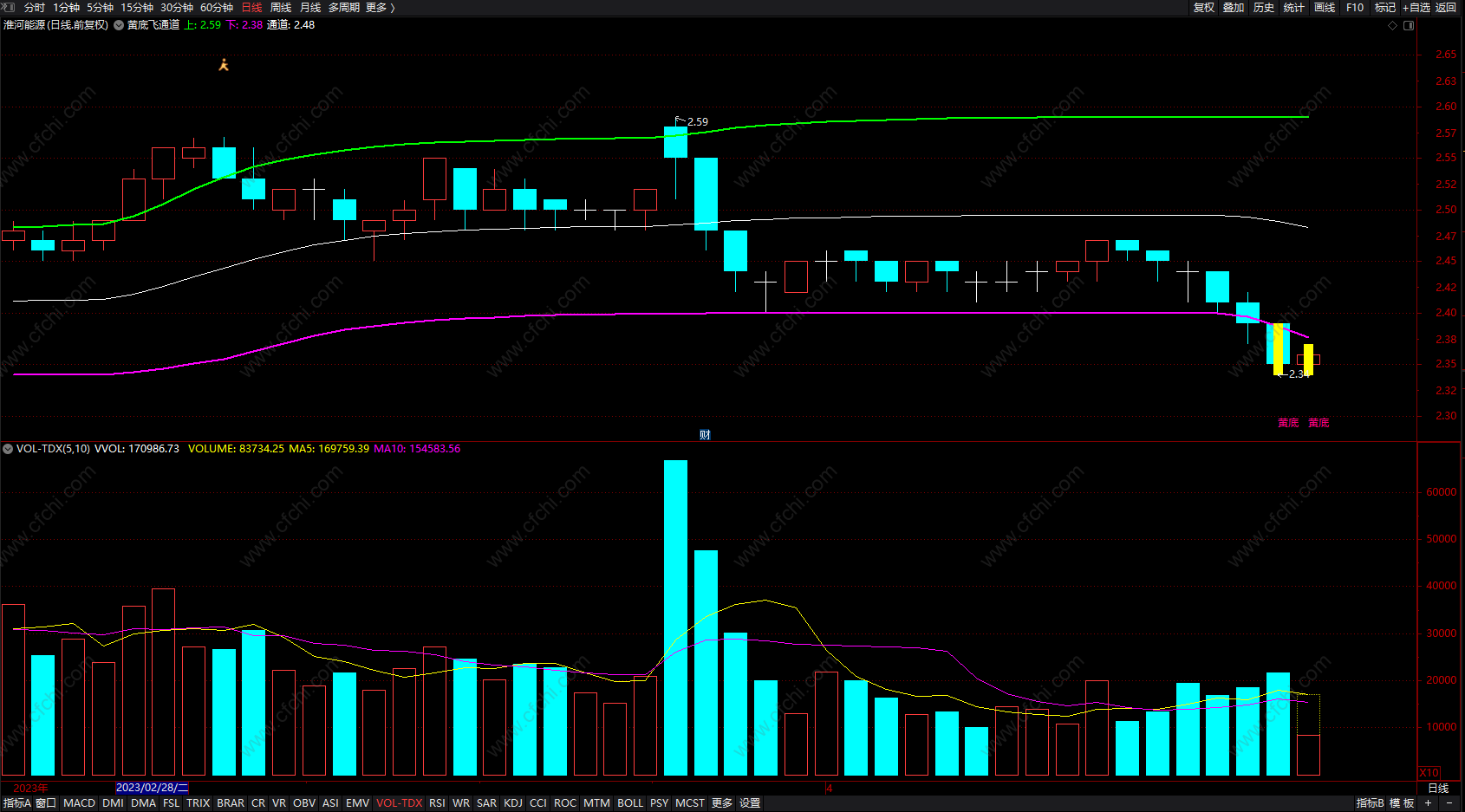Click the diamond icon above the price axis

(x=1393, y=25)
